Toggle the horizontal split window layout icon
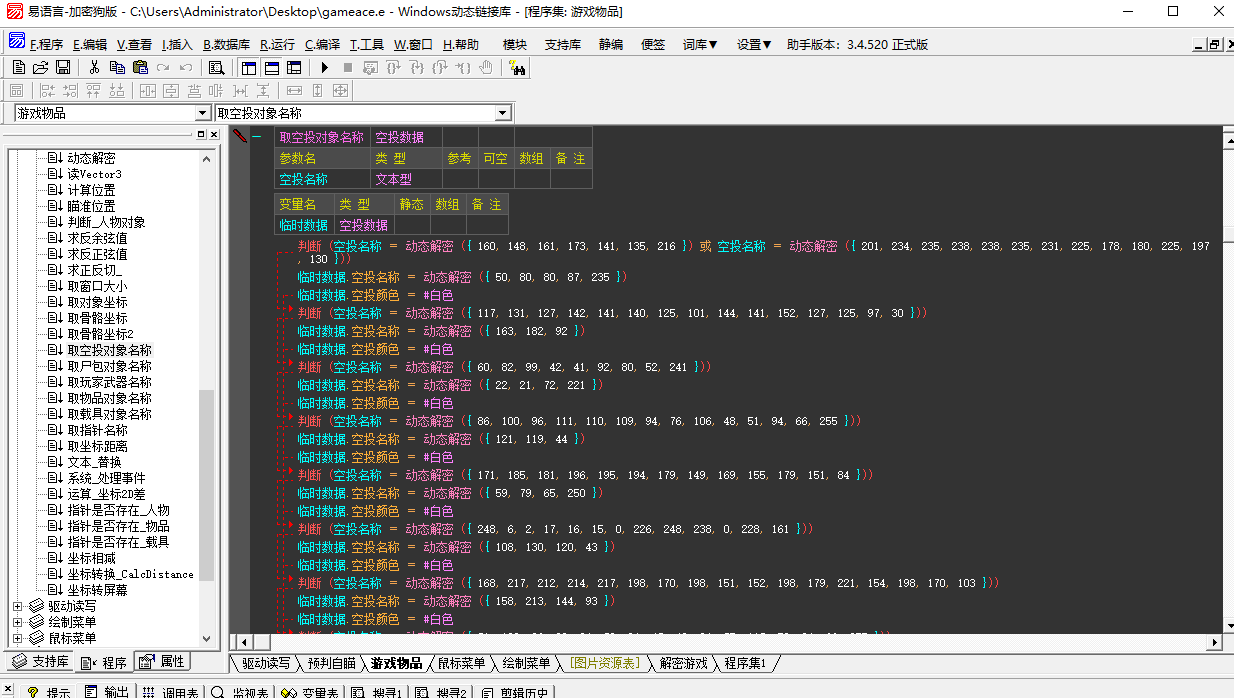The width and height of the screenshot is (1234, 698). [x=271, y=67]
